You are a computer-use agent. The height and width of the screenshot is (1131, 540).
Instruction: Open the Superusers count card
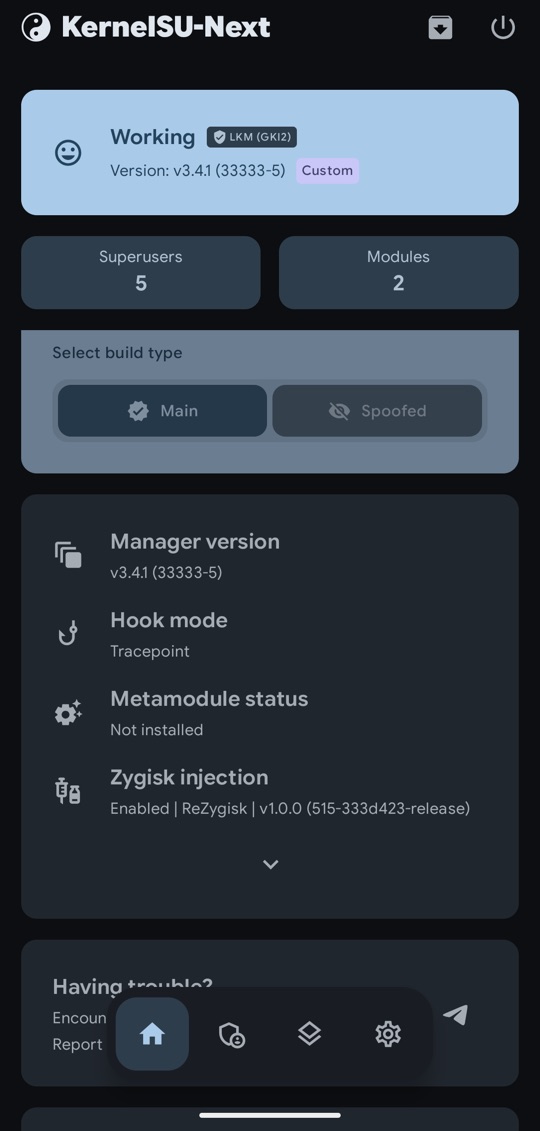[141, 273]
